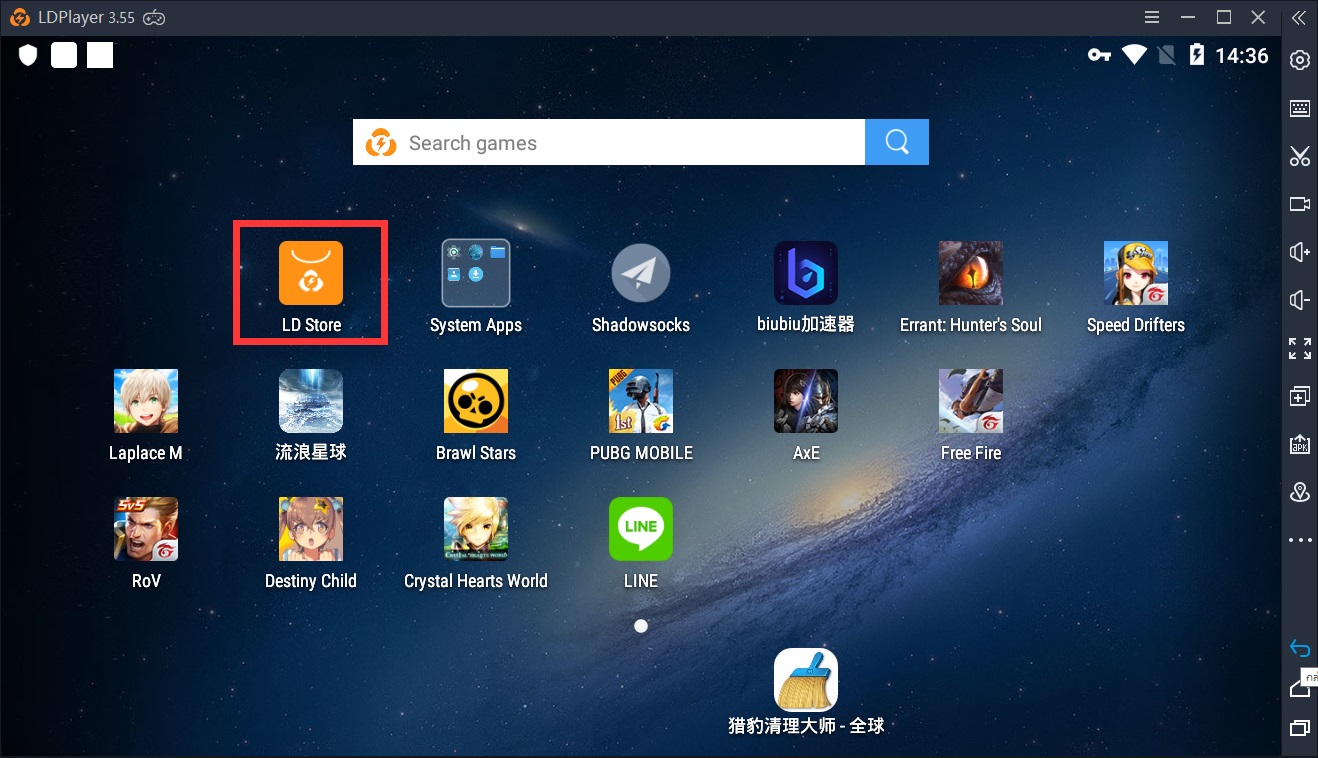Click the shield notification icon
This screenshot has height=758, width=1318.
[x=28, y=55]
